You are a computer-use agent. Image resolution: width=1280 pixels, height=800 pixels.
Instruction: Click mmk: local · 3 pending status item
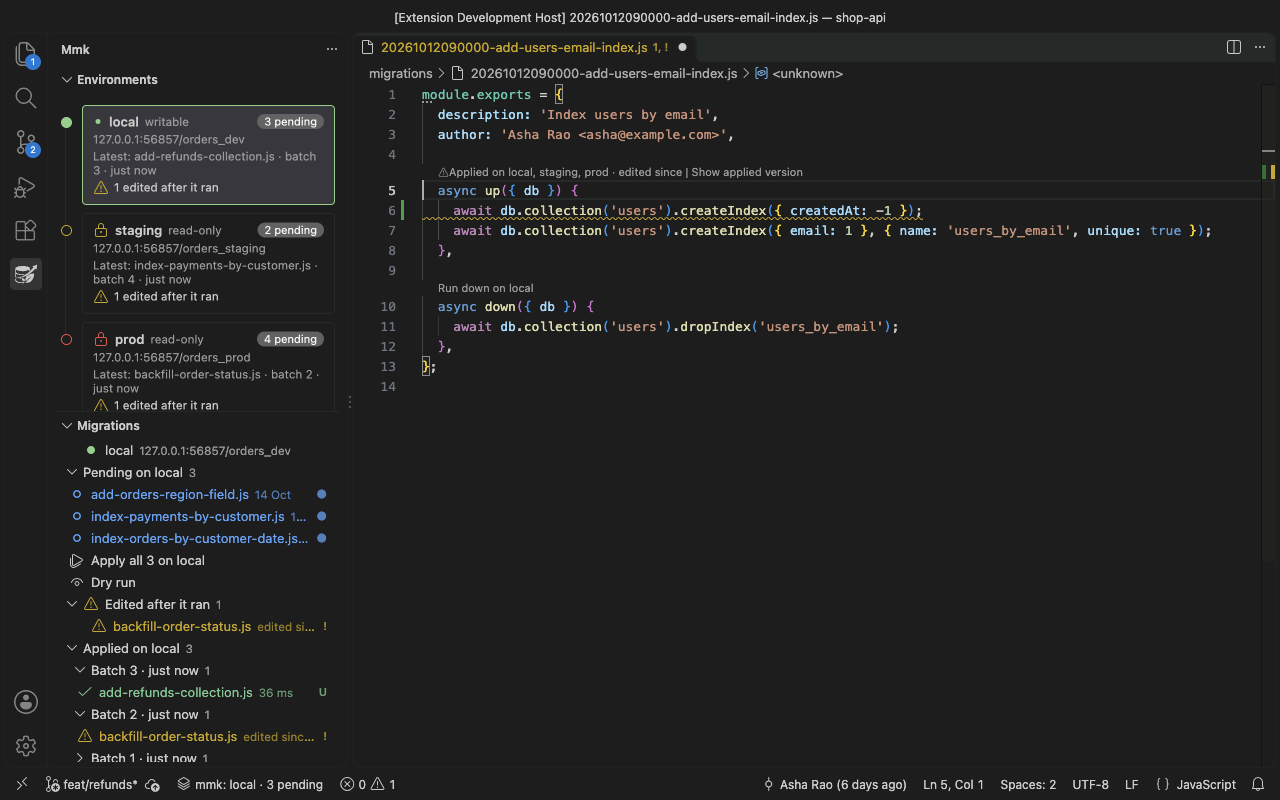click(x=250, y=785)
